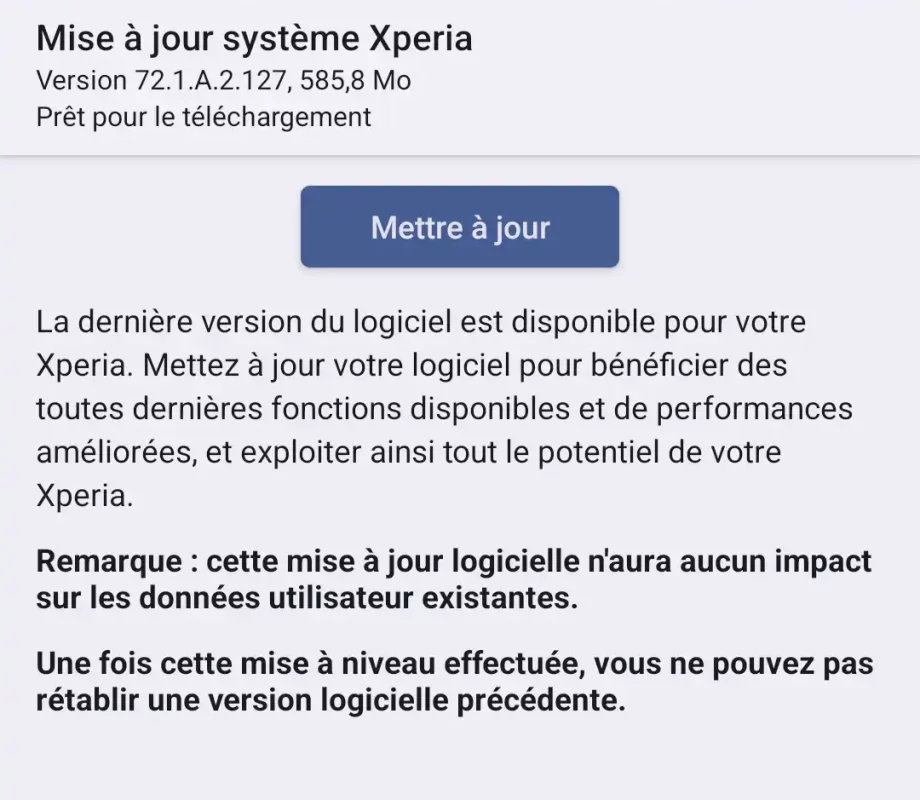Click the line 'sur les données utilisateur existantes.'
The image size is (920, 800).
(308, 600)
